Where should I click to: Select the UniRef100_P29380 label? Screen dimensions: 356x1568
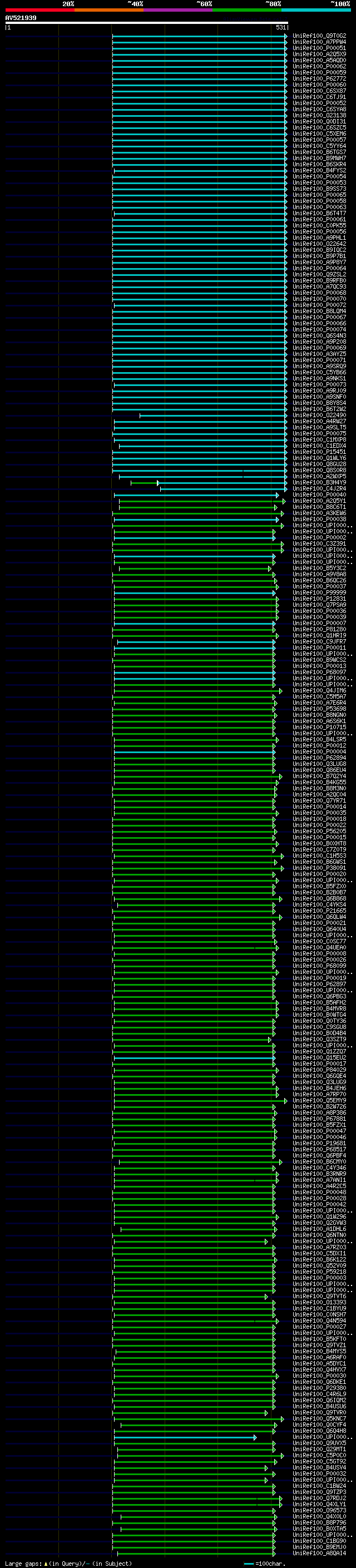pos(319,1388)
